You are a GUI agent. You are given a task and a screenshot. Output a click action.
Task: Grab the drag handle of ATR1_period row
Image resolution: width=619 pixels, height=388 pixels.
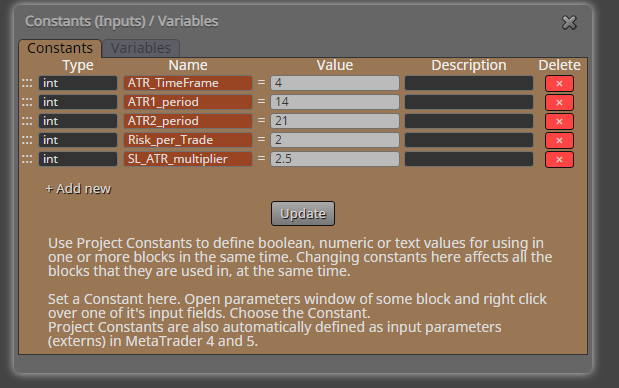(x=27, y=102)
